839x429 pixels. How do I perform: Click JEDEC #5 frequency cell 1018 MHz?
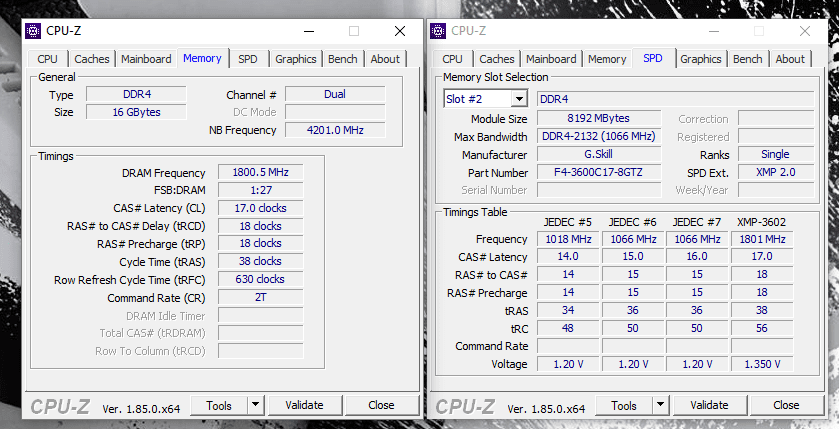568,239
